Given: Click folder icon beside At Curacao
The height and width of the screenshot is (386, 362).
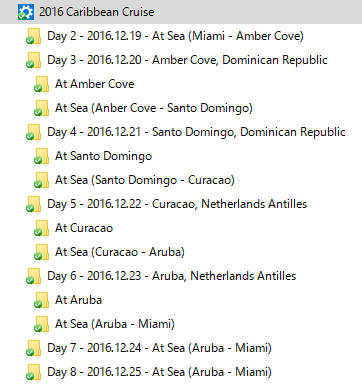Looking at the screenshot, I should click(41, 228).
